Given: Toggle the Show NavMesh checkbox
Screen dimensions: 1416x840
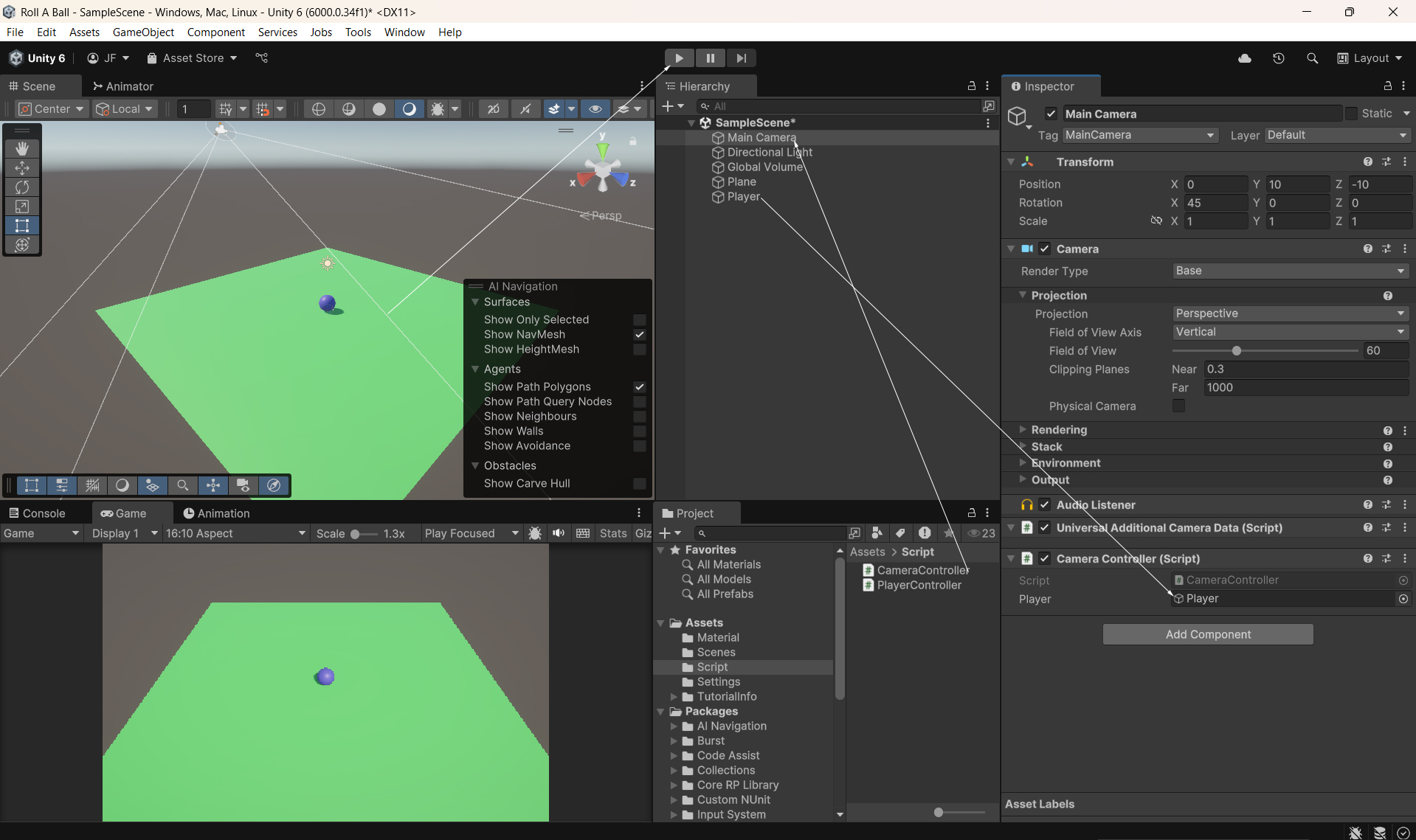Looking at the screenshot, I should pos(640,335).
